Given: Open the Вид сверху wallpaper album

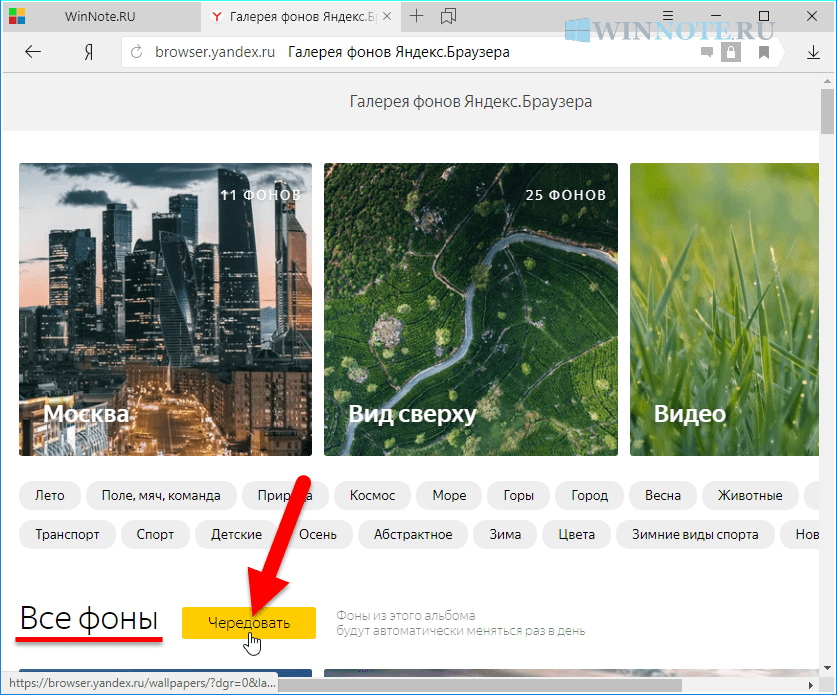Looking at the screenshot, I should (x=471, y=309).
